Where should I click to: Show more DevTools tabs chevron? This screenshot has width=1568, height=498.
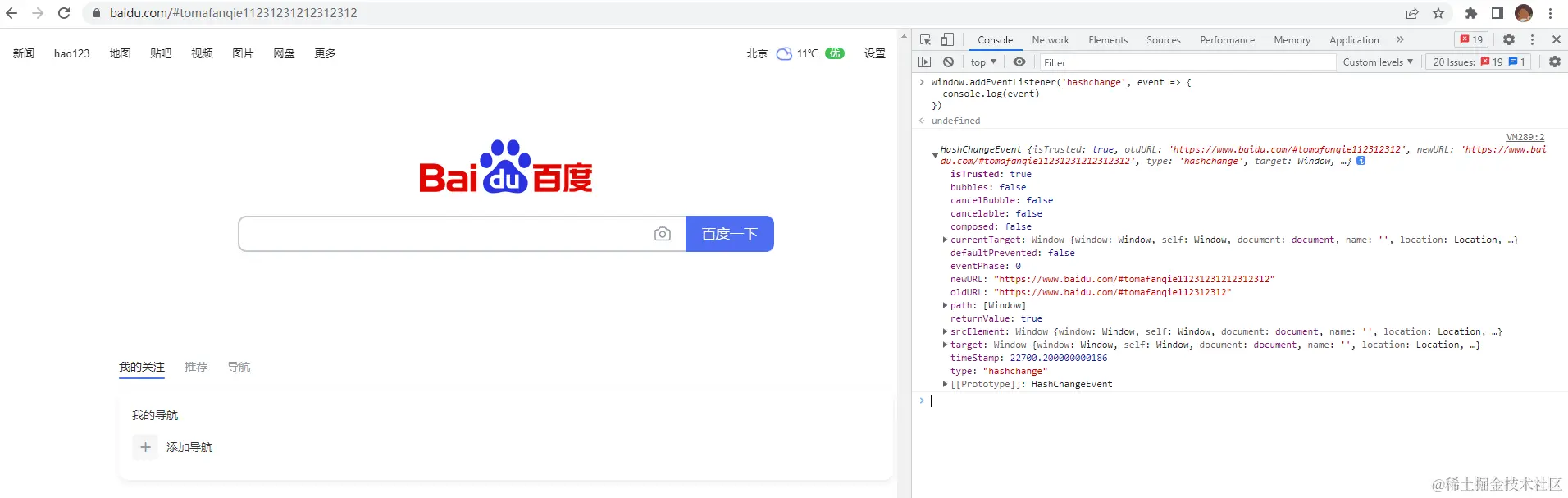[x=1400, y=39]
